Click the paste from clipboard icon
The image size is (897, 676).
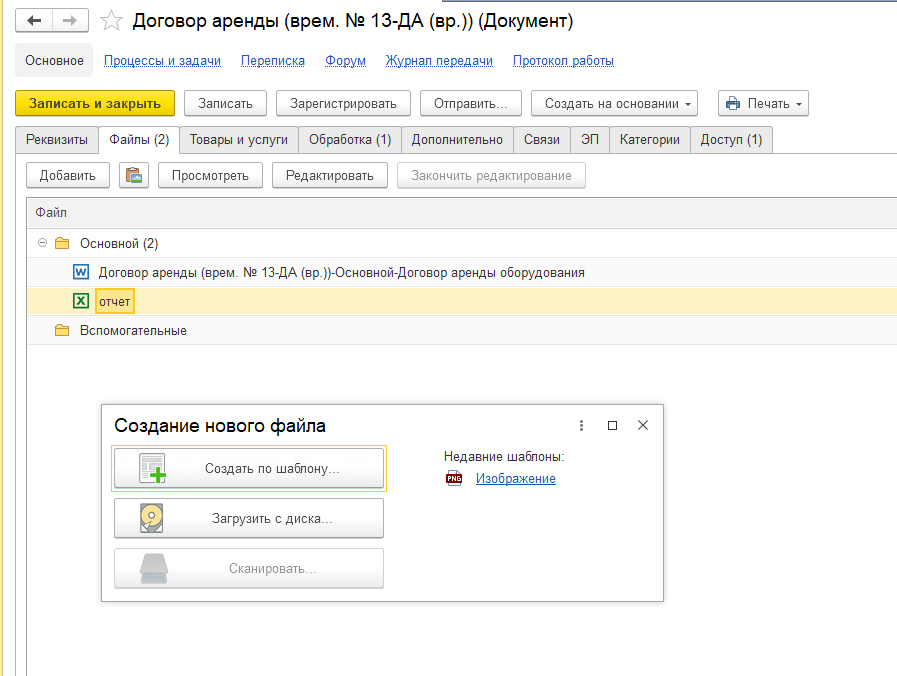click(x=134, y=176)
